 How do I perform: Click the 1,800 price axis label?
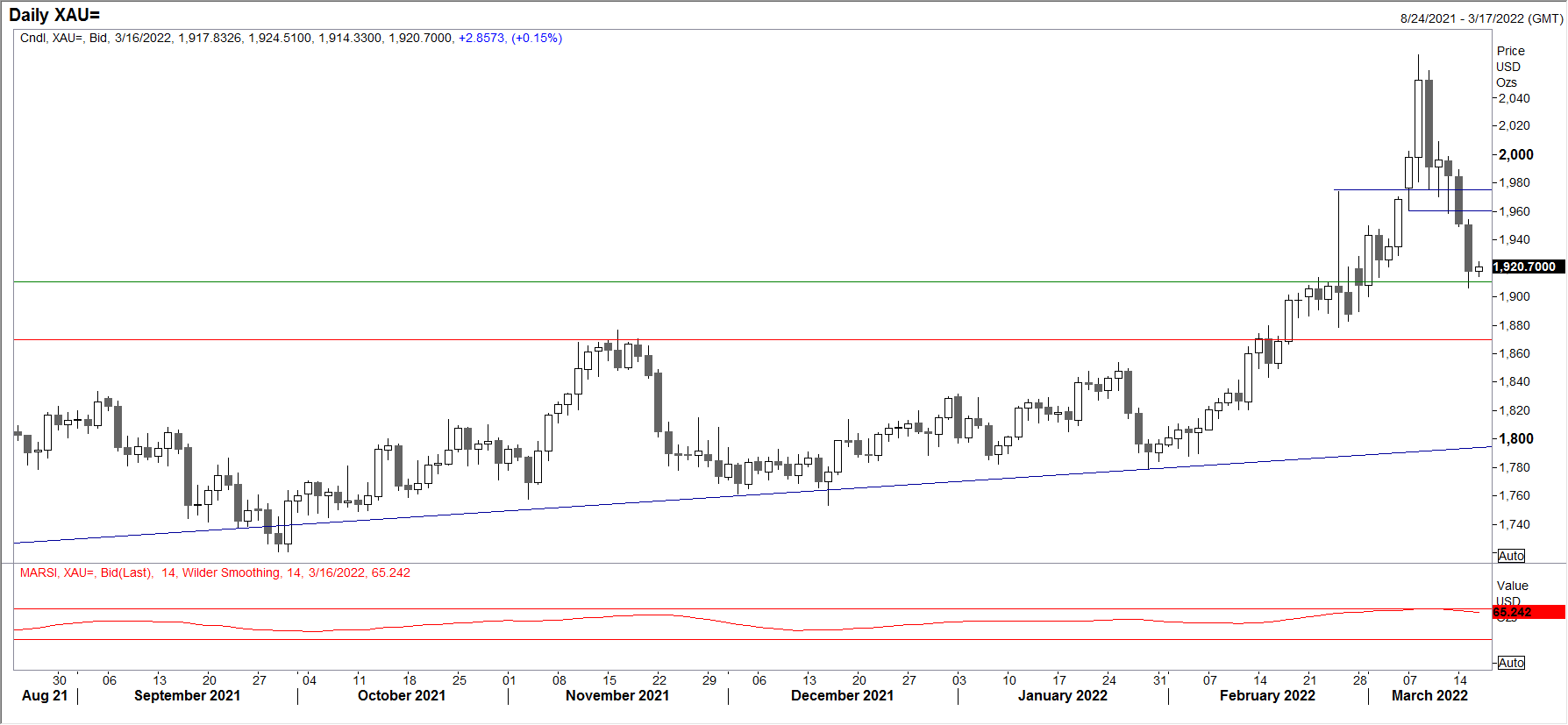tap(1516, 438)
